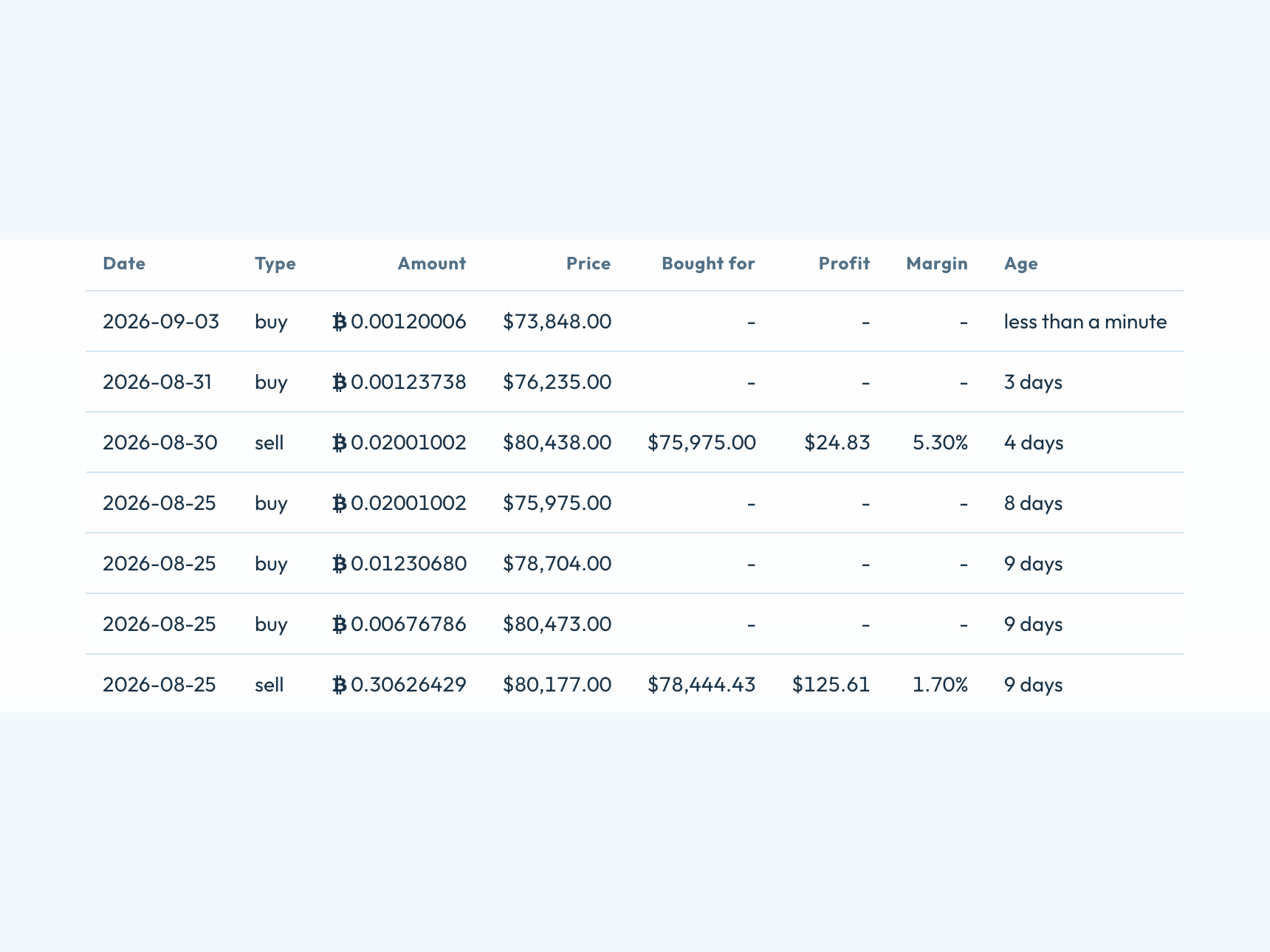The image size is (1270, 952).
Task: Click the amount 0.30626429
Action: [408, 685]
